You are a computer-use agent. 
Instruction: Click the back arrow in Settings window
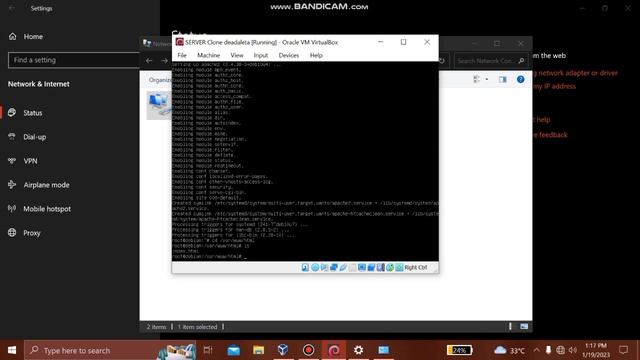[x=12, y=8]
